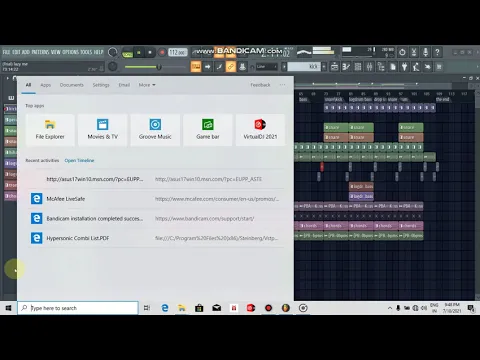Click the Open Timeline link
The width and height of the screenshot is (480, 360).
[x=79, y=160]
